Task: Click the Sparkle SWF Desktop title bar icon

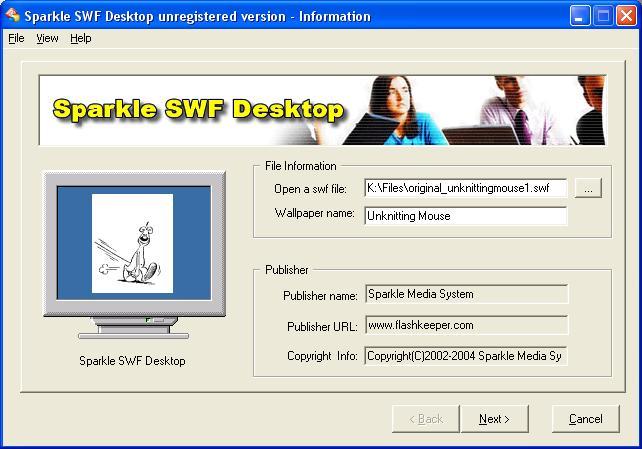Action: coord(12,15)
